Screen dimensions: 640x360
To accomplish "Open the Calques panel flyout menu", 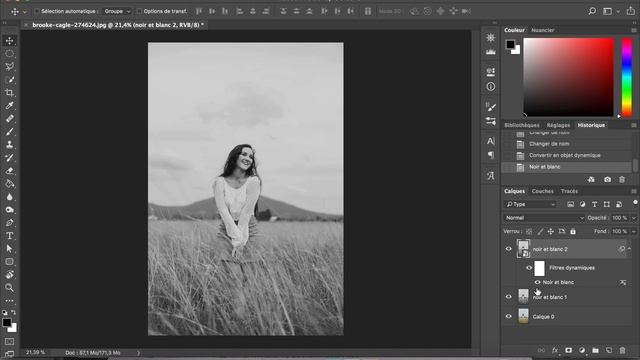I will 633,191.
